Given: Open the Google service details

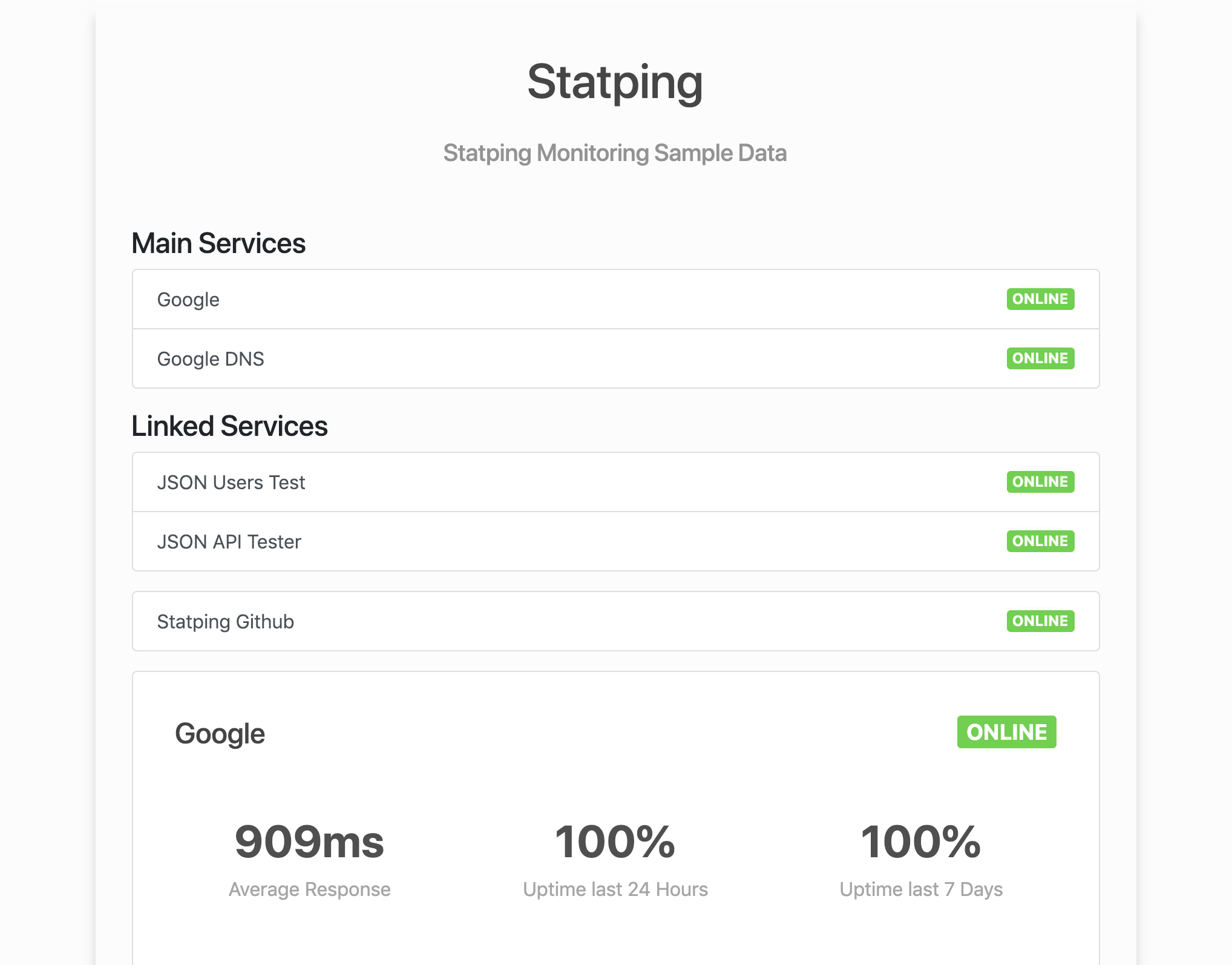Looking at the screenshot, I should click(188, 299).
